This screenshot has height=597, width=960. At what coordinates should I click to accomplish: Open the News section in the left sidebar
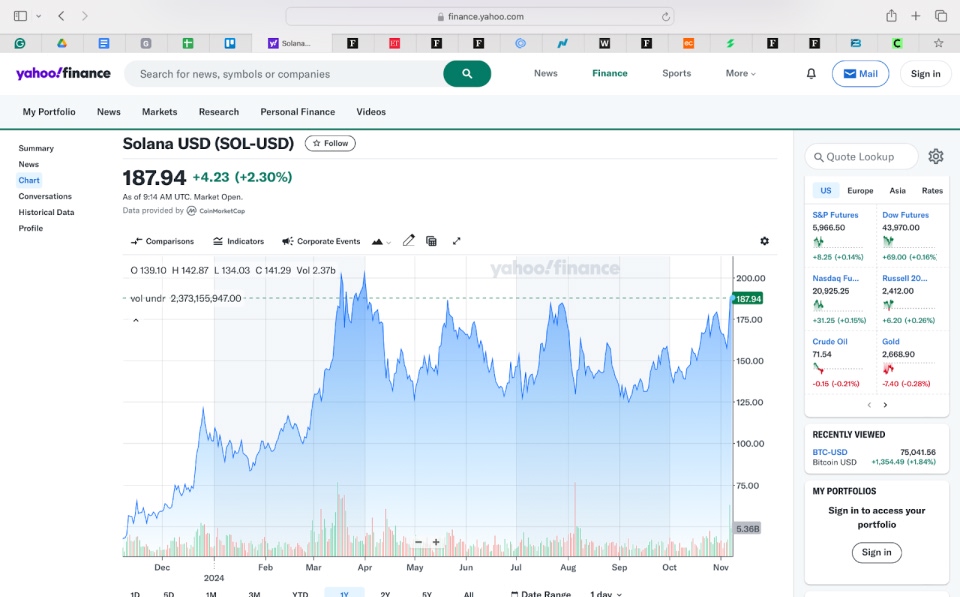point(29,164)
